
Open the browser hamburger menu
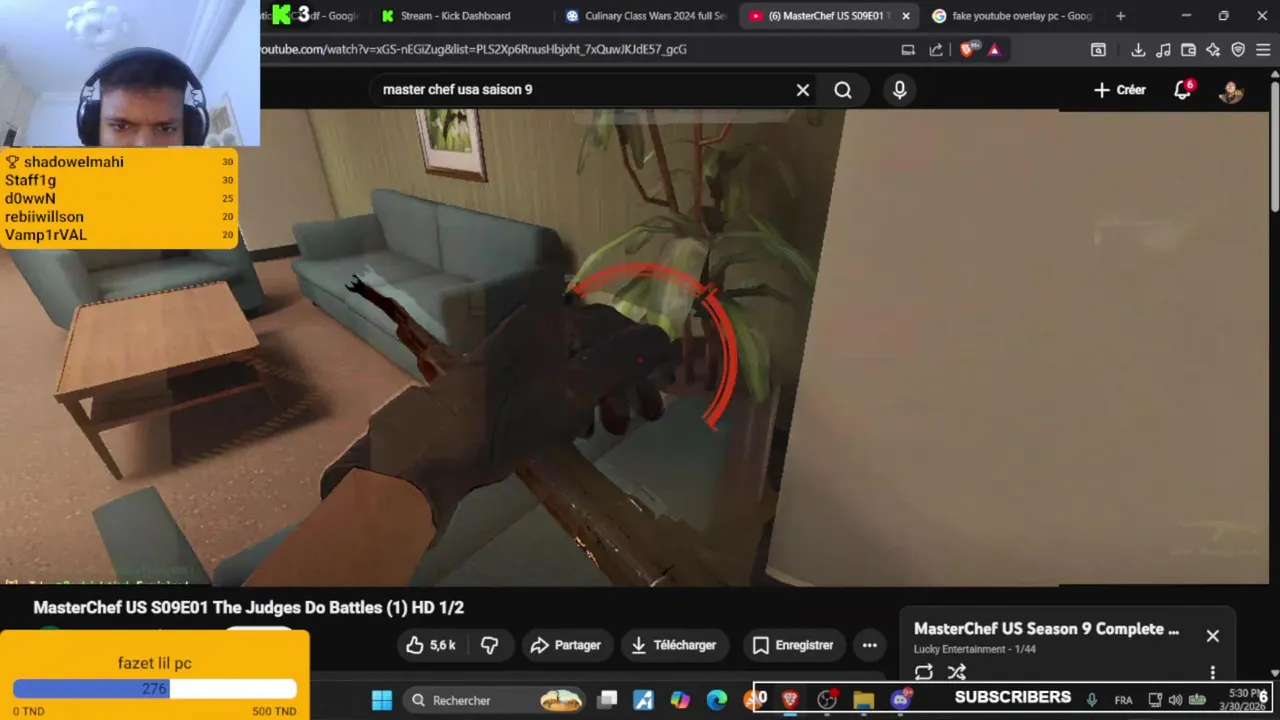[x=1264, y=50]
